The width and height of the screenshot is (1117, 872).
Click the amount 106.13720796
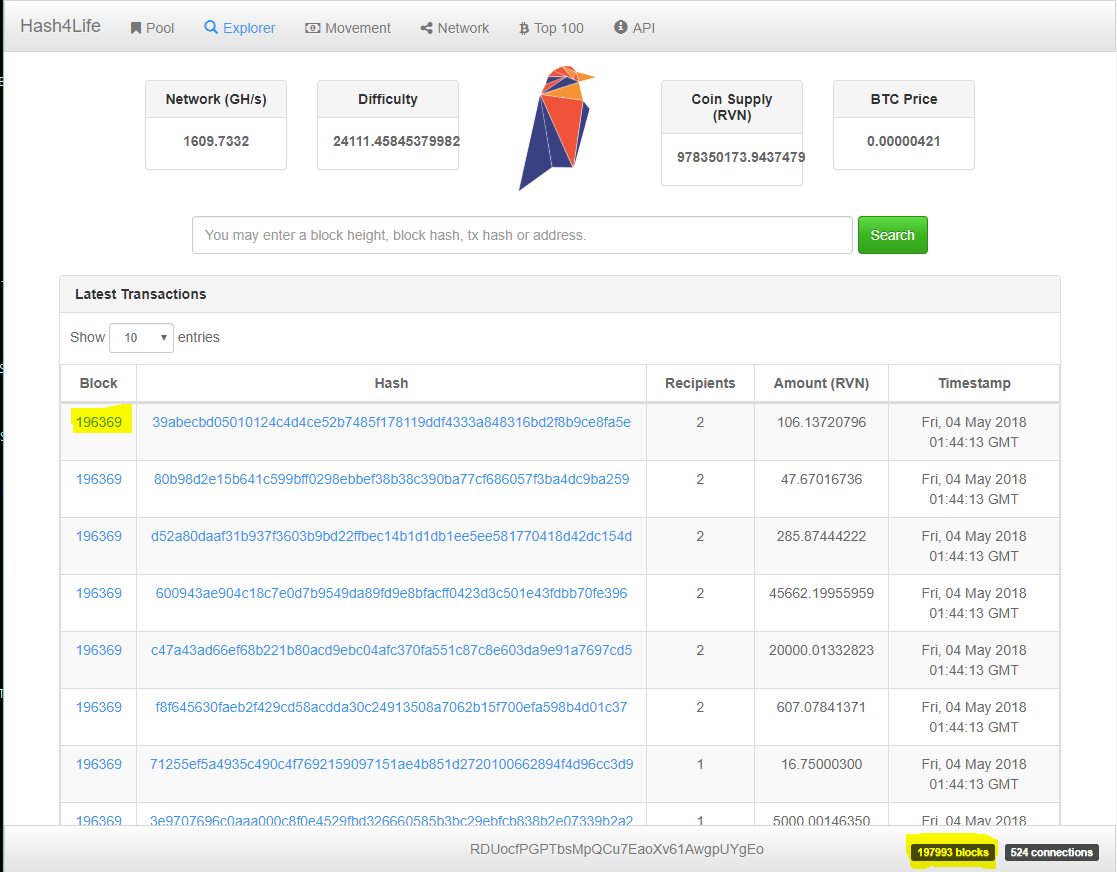821,422
